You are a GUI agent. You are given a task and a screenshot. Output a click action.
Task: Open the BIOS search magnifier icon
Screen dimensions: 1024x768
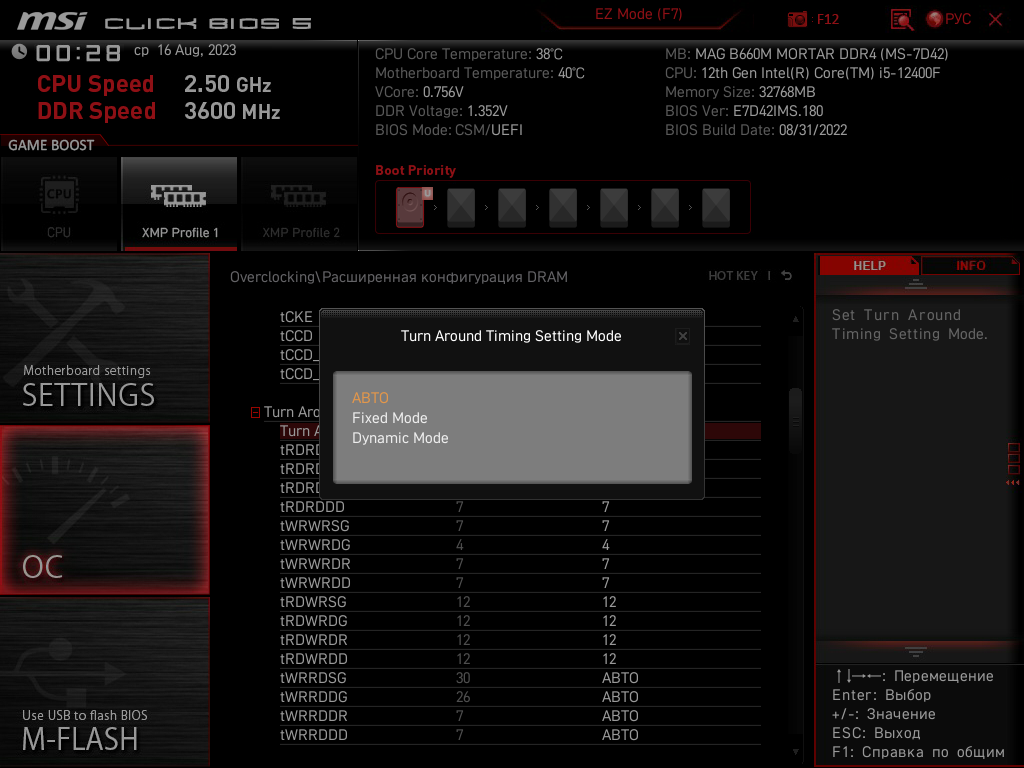901,20
